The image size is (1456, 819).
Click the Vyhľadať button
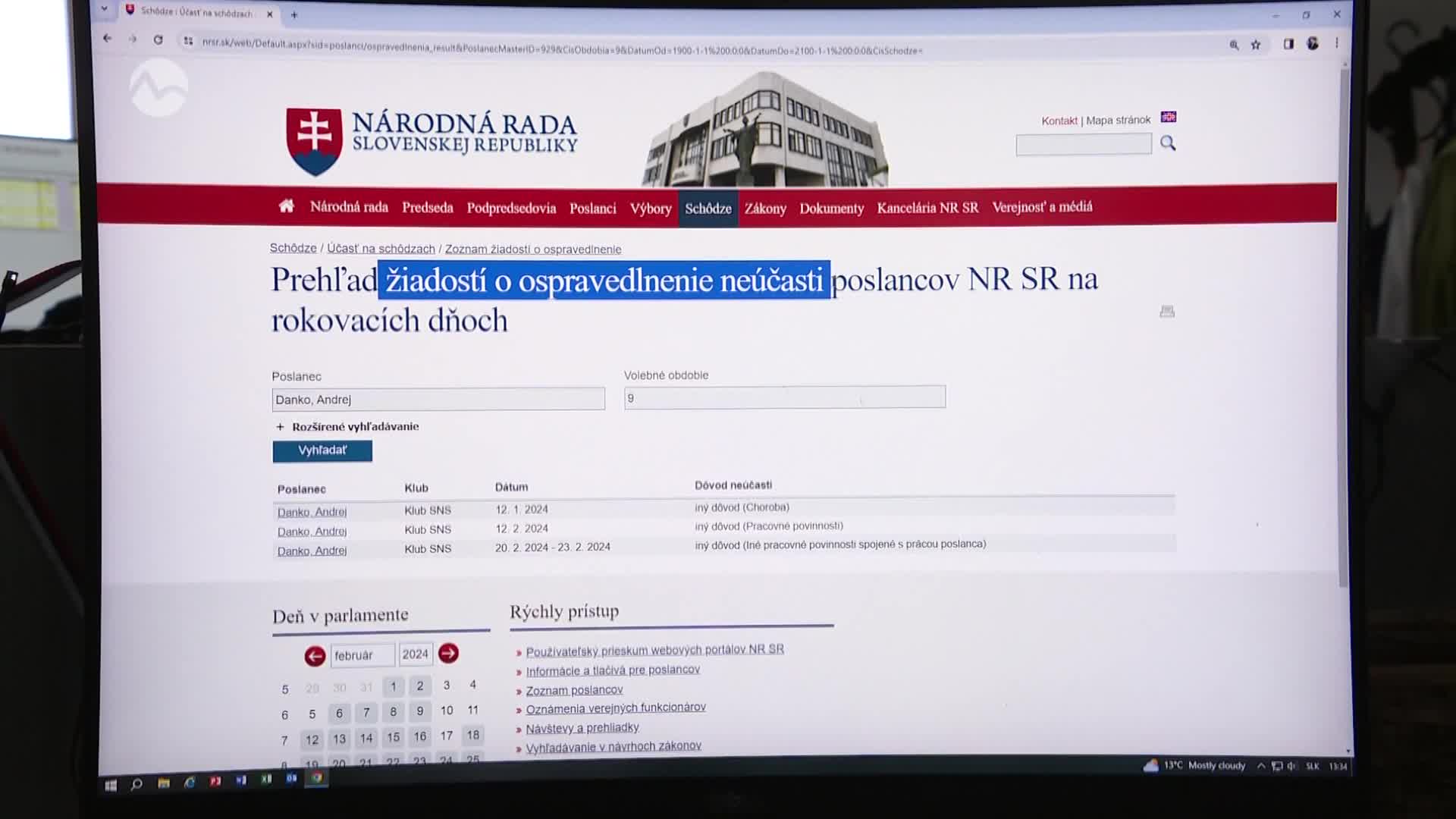point(322,450)
